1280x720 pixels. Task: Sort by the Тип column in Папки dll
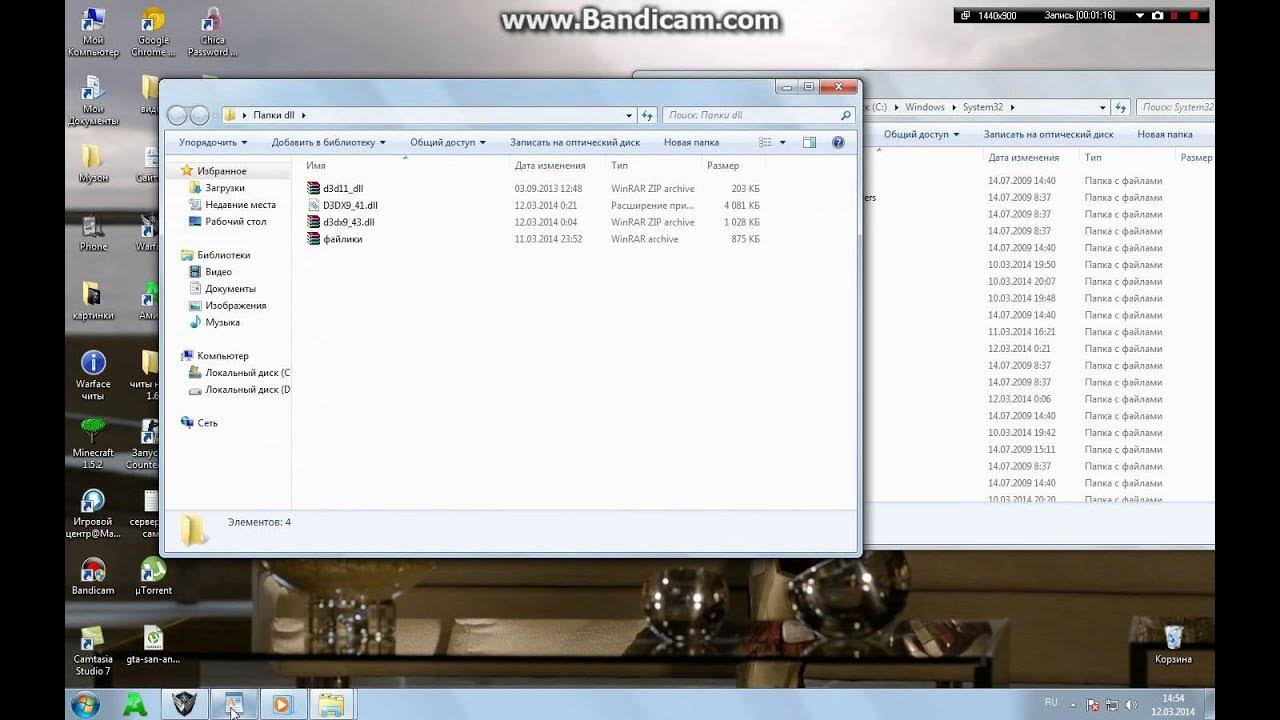[x=655, y=165]
